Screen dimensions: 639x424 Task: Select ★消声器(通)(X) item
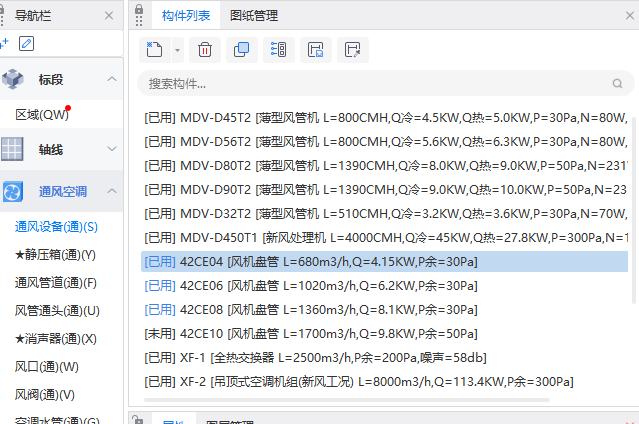click(55, 338)
